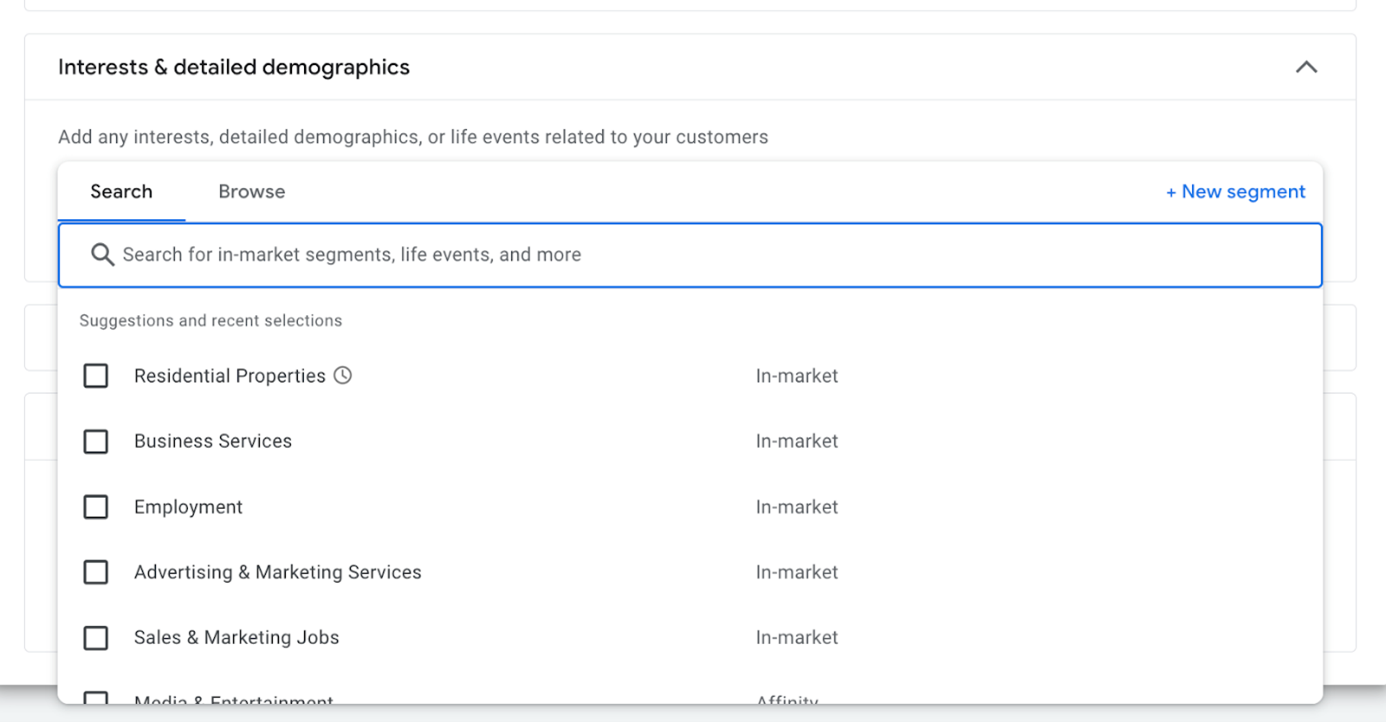Select the Advertising & Marketing Services checkbox
1386x722 pixels.
pos(96,572)
